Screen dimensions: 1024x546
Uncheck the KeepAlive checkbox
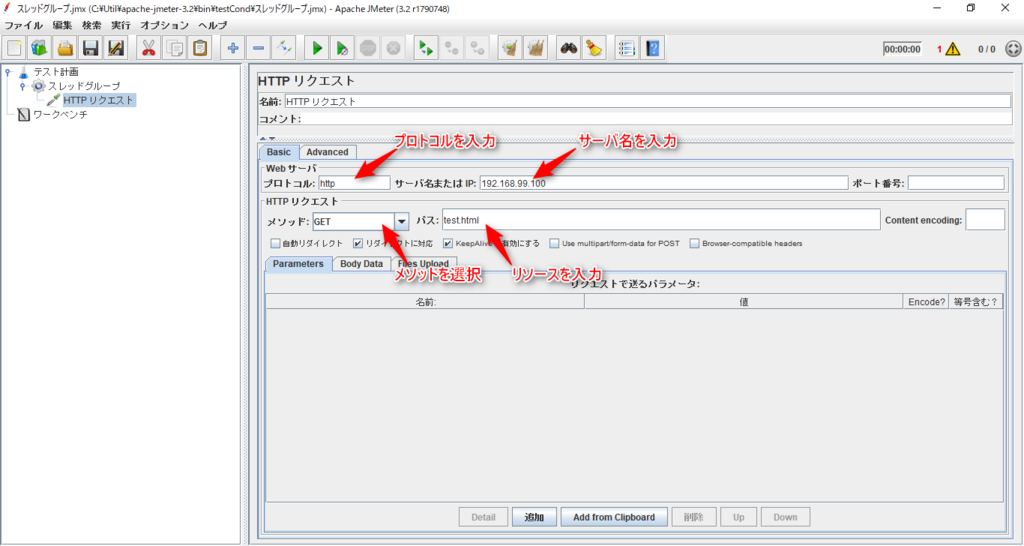pyautogui.click(x=448, y=244)
